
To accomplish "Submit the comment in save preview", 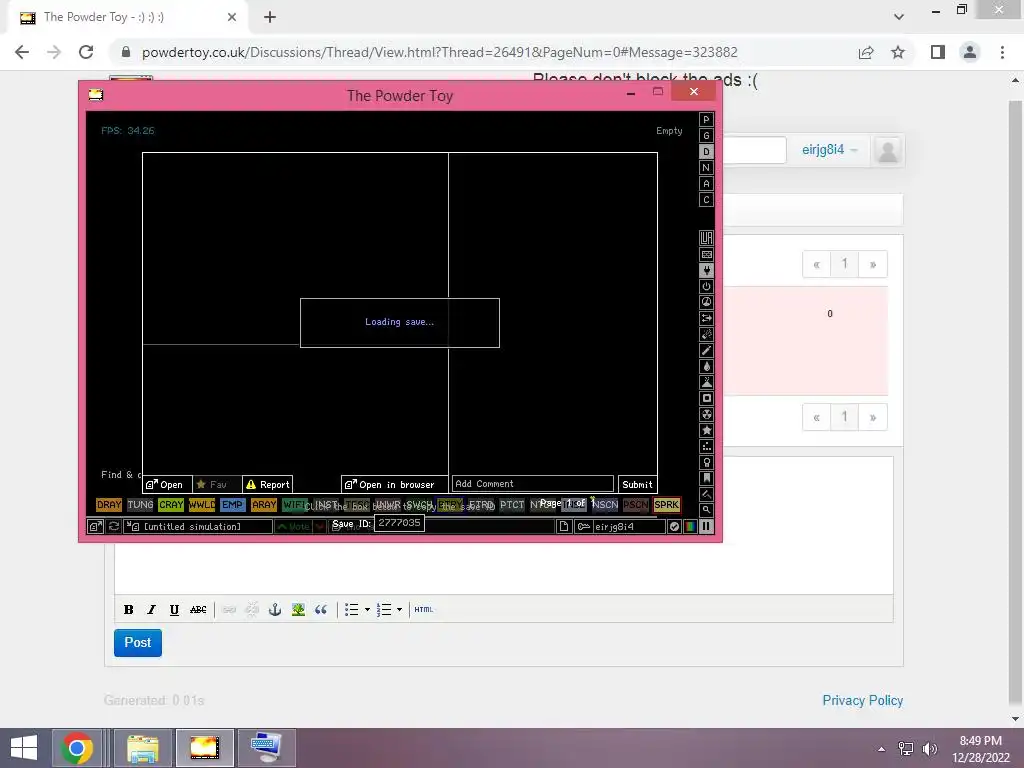I will point(637,485).
